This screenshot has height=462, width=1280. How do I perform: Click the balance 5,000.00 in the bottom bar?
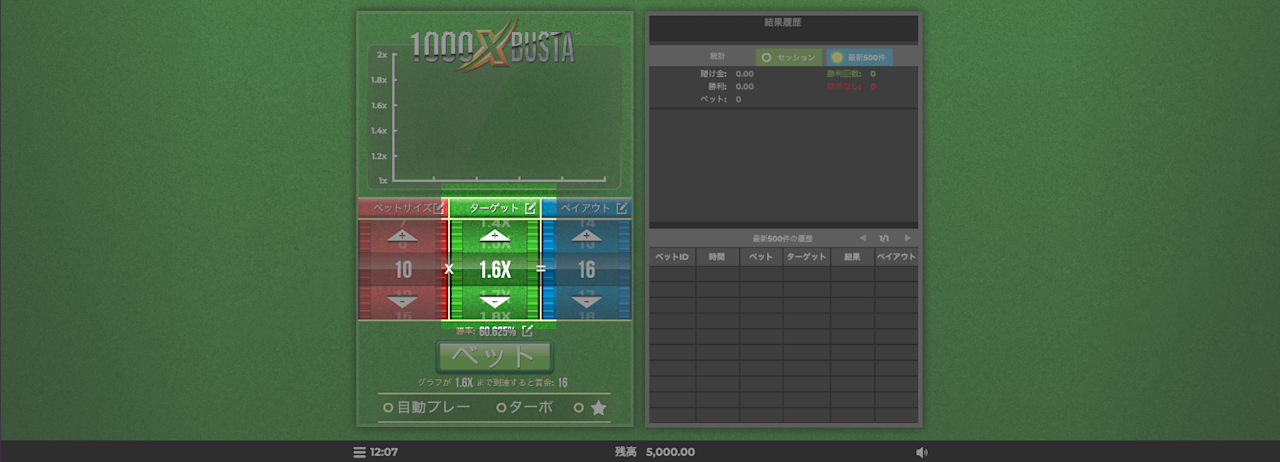(670, 452)
